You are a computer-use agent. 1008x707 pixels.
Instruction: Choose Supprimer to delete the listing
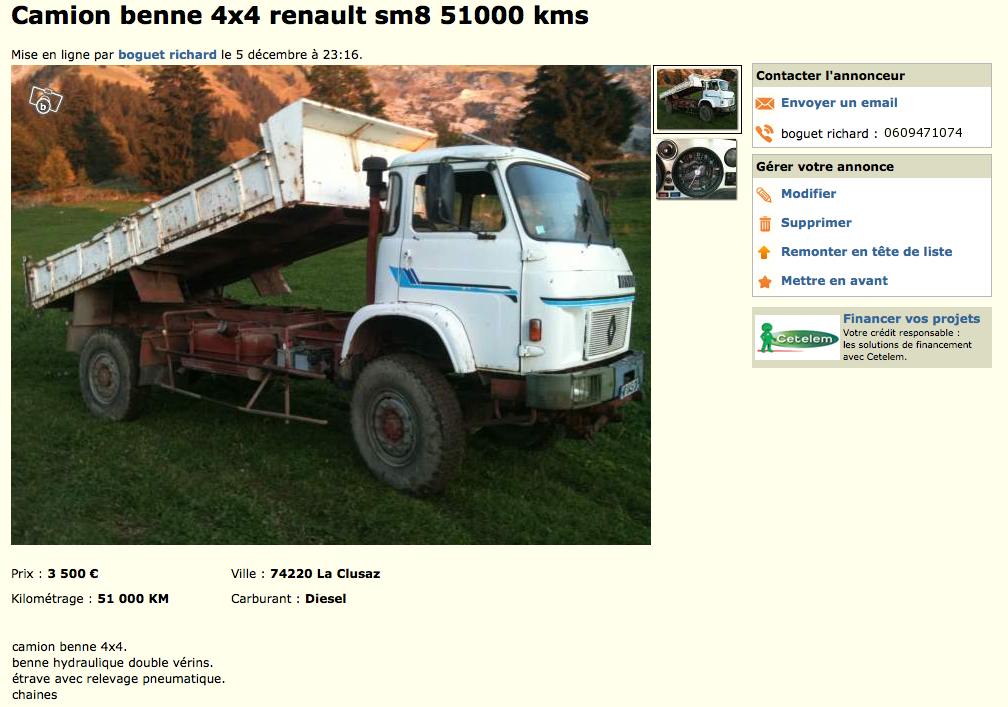click(816, 222)
